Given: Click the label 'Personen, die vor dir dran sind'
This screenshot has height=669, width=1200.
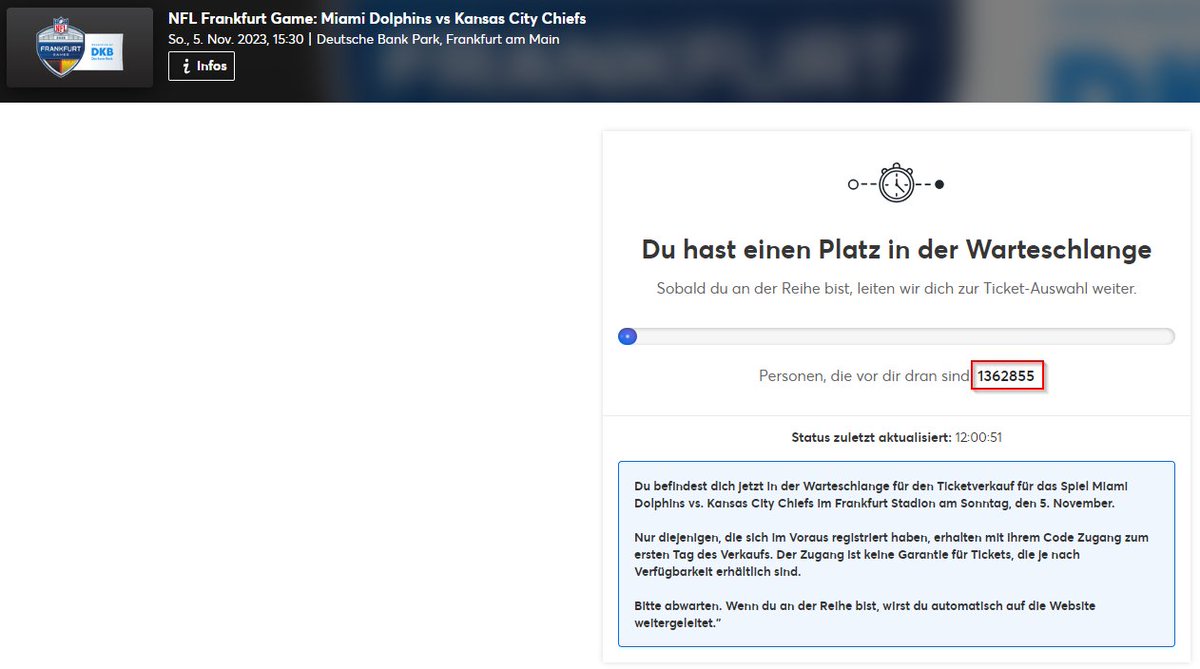Looking at the screenshot, I should point(864,376).
